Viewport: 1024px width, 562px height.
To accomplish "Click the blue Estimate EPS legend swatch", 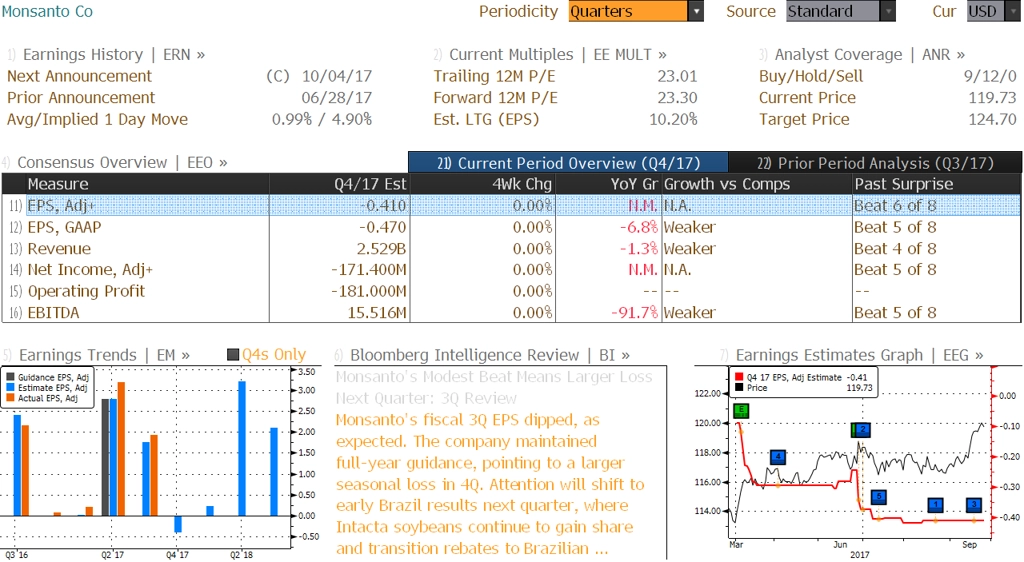I will pos(10,388).
